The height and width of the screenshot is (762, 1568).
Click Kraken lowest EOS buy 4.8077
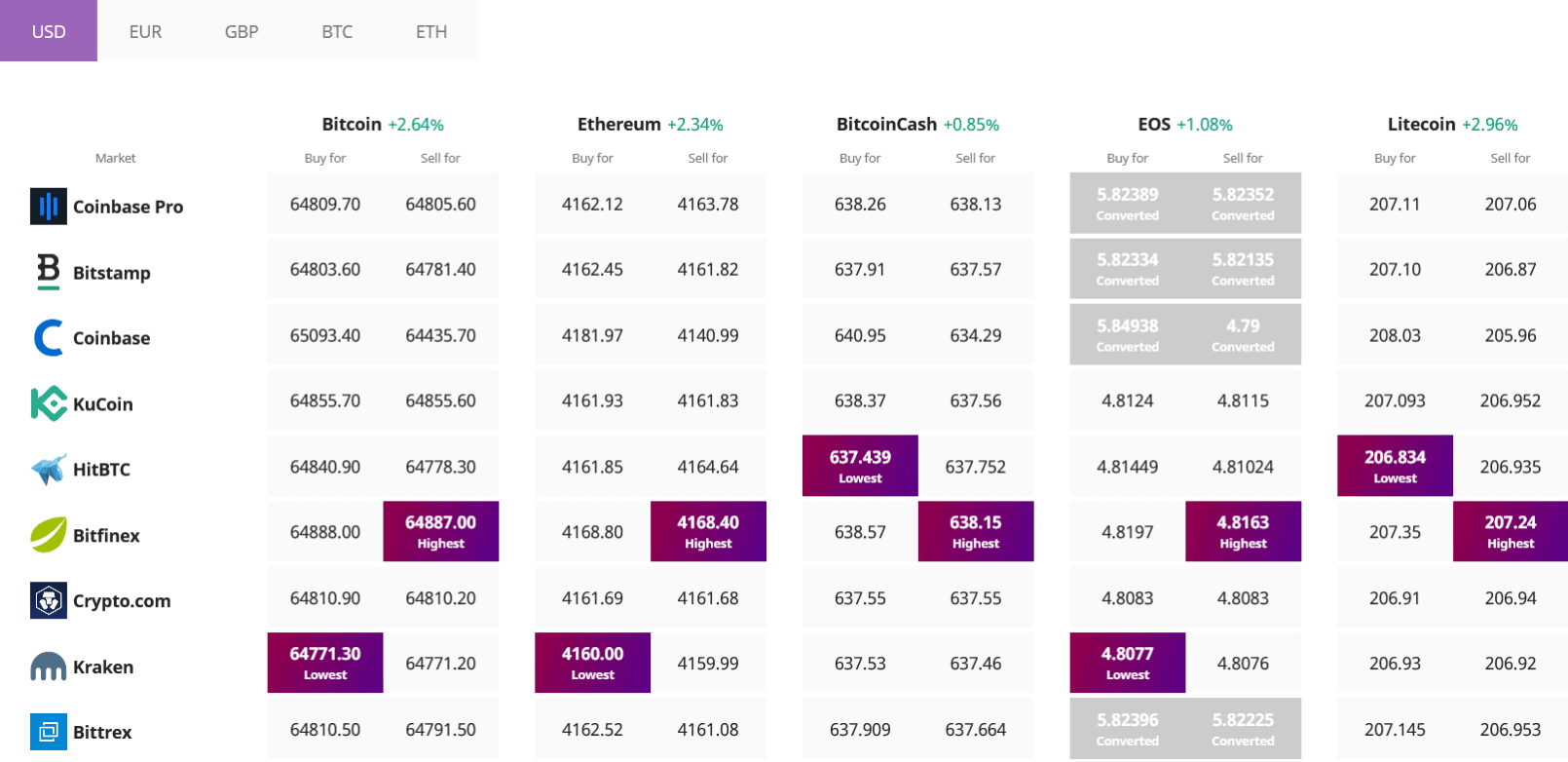pos(1128,663)
